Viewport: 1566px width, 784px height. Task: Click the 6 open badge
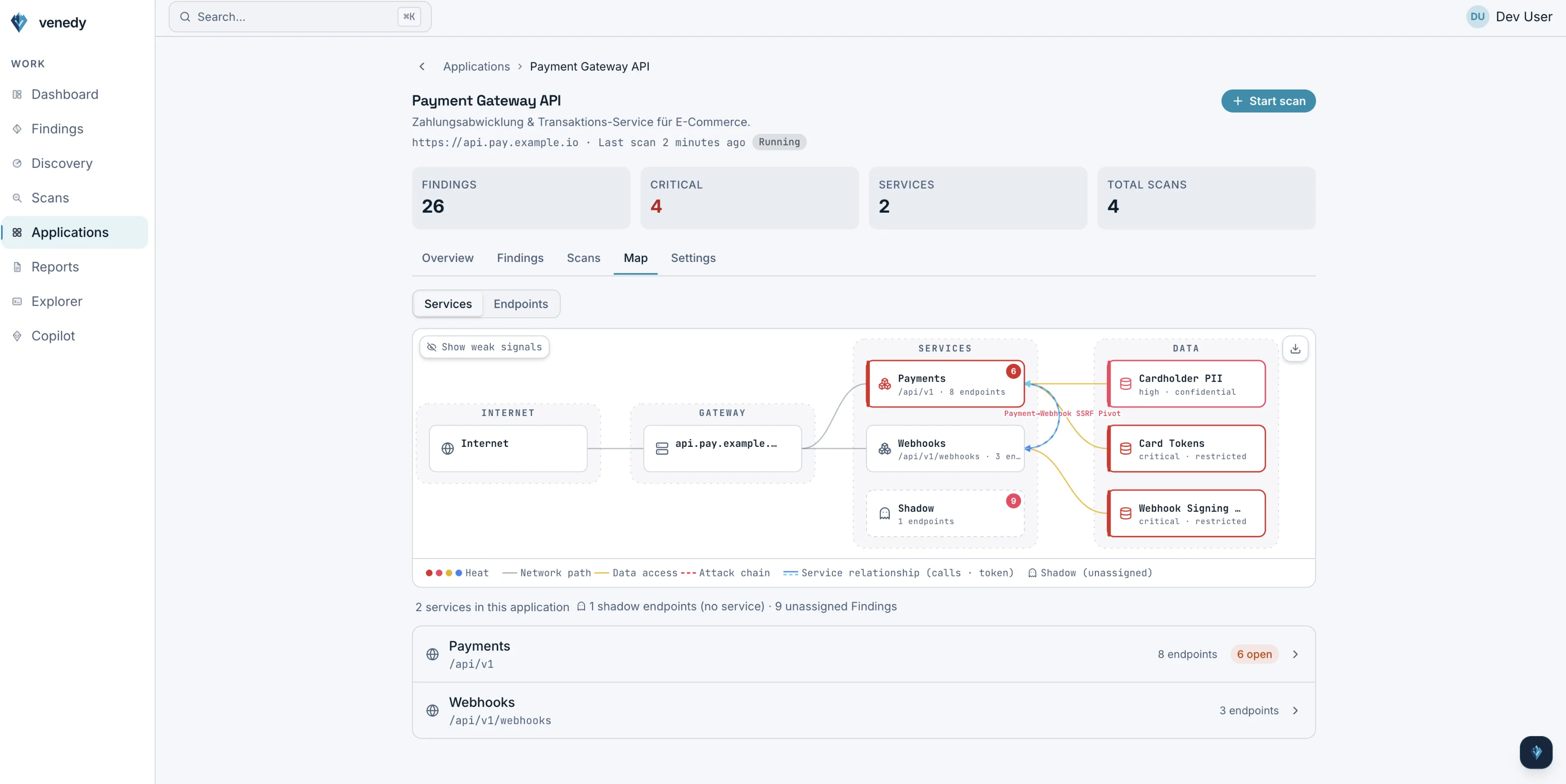coord(1254,654)
